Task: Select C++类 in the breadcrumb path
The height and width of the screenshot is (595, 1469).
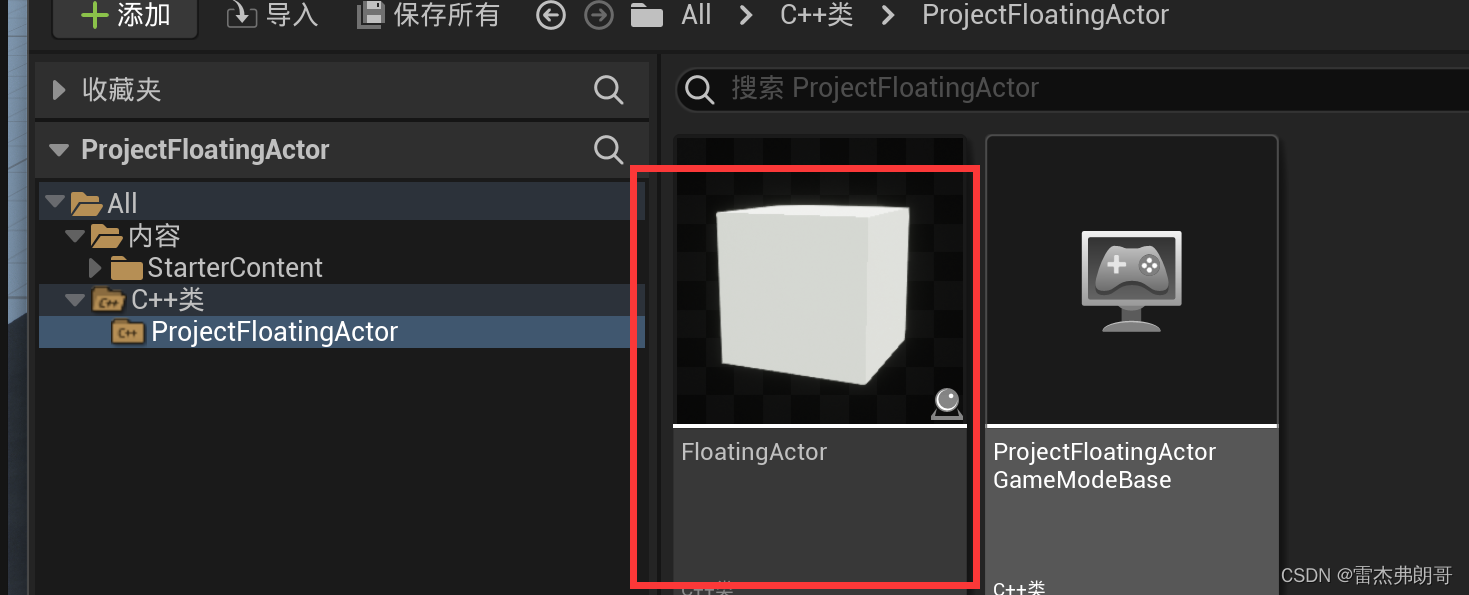Action: pyautogui.click(x=816, y=15)
